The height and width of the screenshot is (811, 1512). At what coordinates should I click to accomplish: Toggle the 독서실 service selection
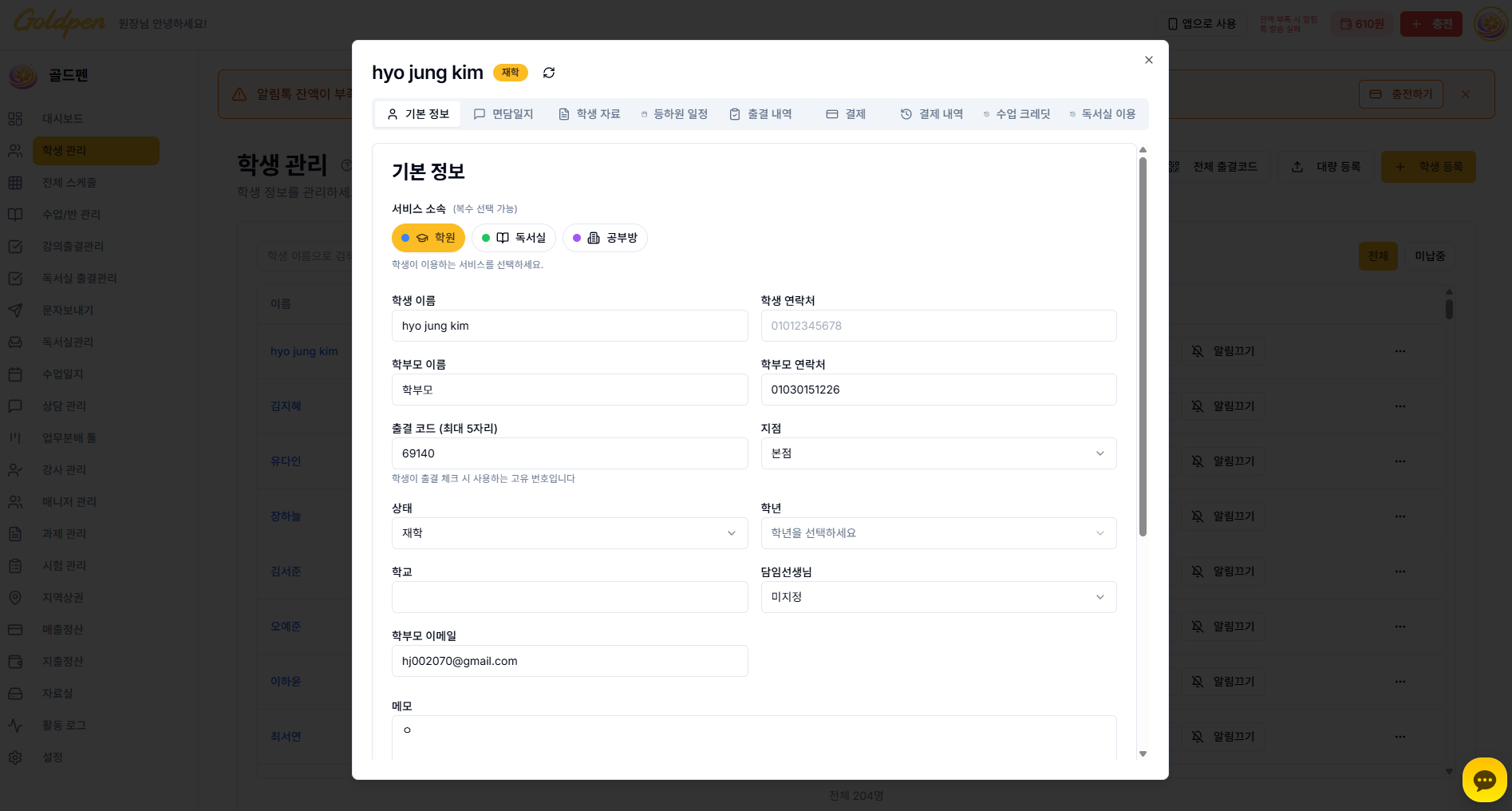click(x=513, y=237)
